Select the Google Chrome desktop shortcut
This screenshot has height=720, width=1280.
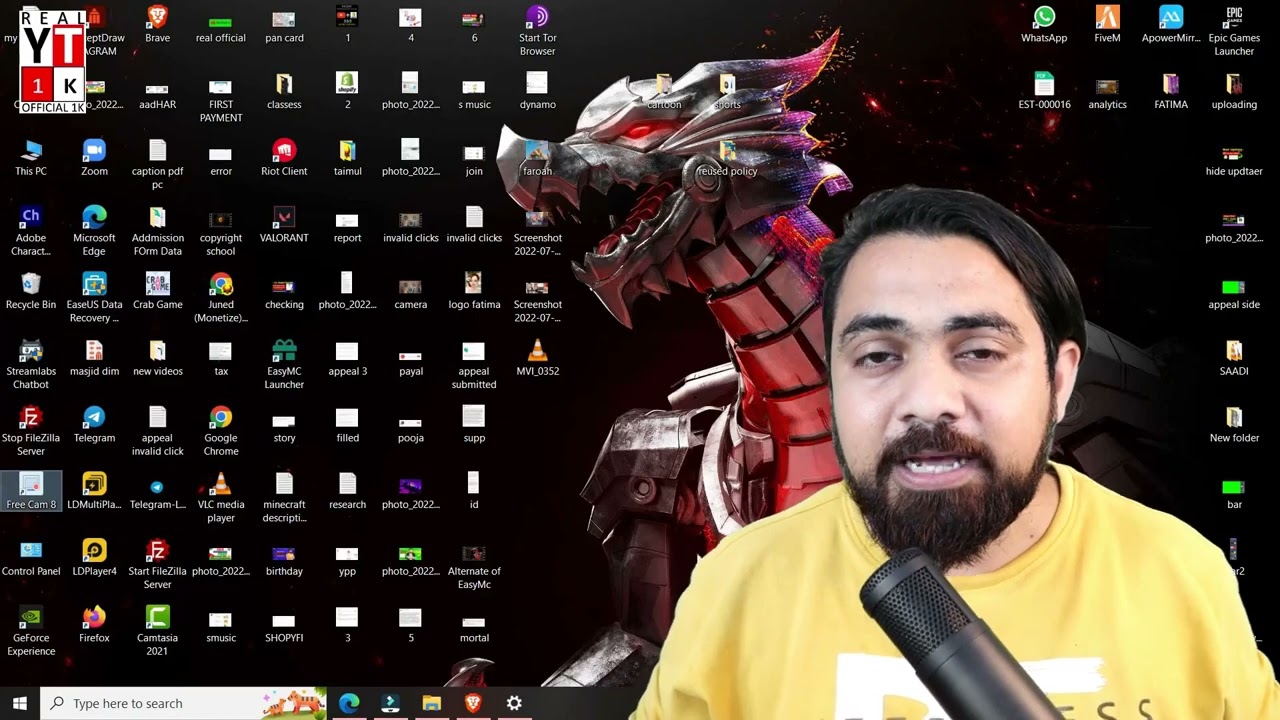(x=221, y=431)
